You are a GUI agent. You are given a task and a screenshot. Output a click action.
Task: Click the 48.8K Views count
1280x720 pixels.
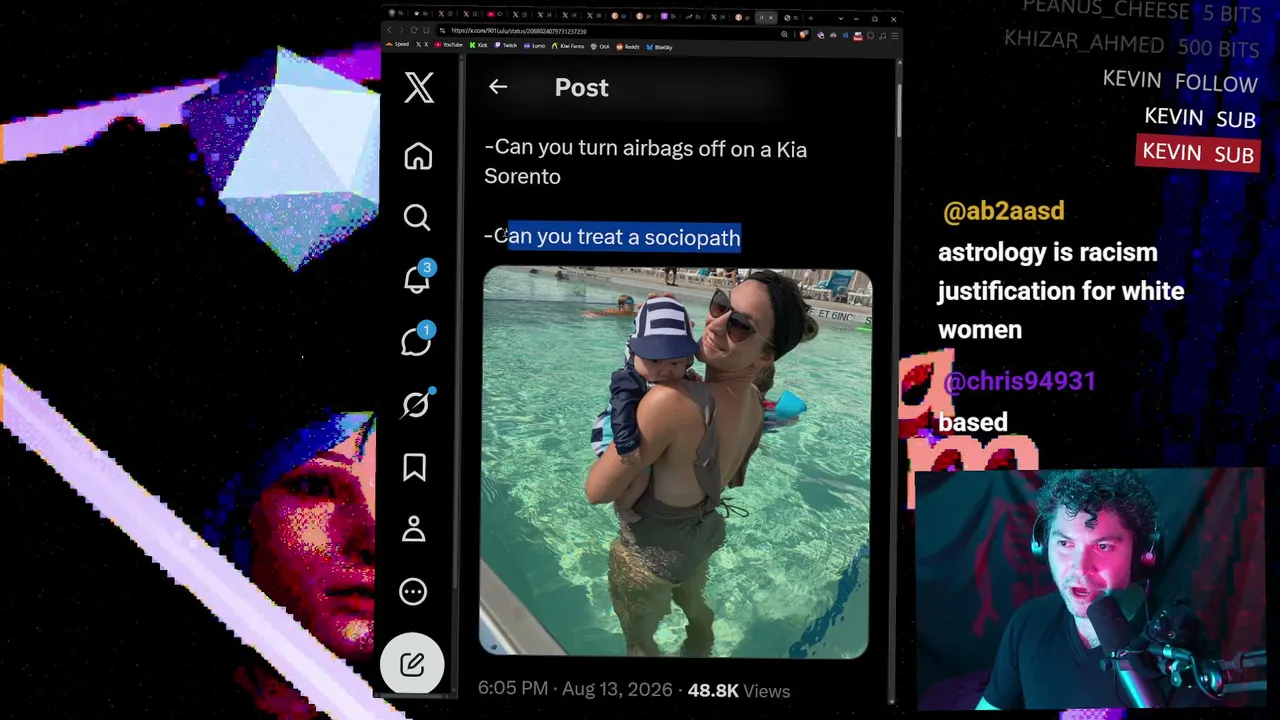point(739,690)
